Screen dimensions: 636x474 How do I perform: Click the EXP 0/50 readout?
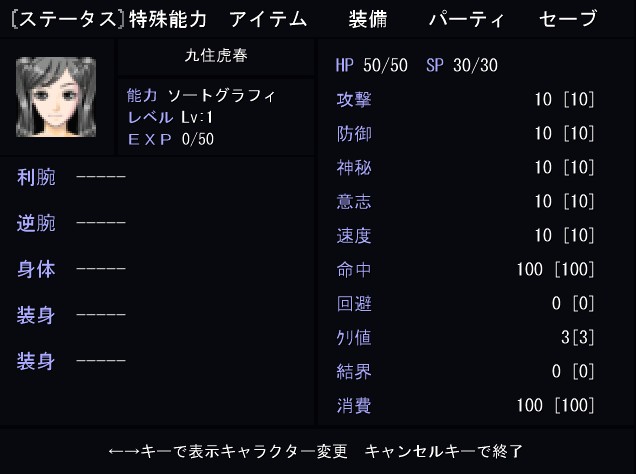click(171, 139)
